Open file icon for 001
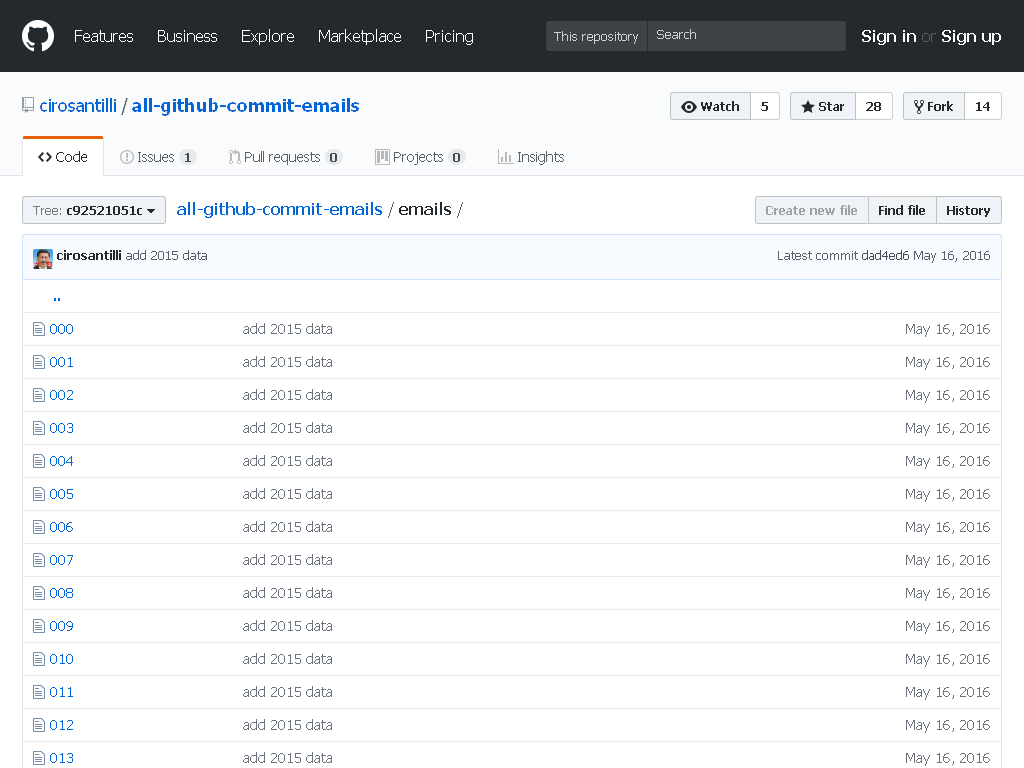Screen dimensions: 1024x768 tap(39, 362)
